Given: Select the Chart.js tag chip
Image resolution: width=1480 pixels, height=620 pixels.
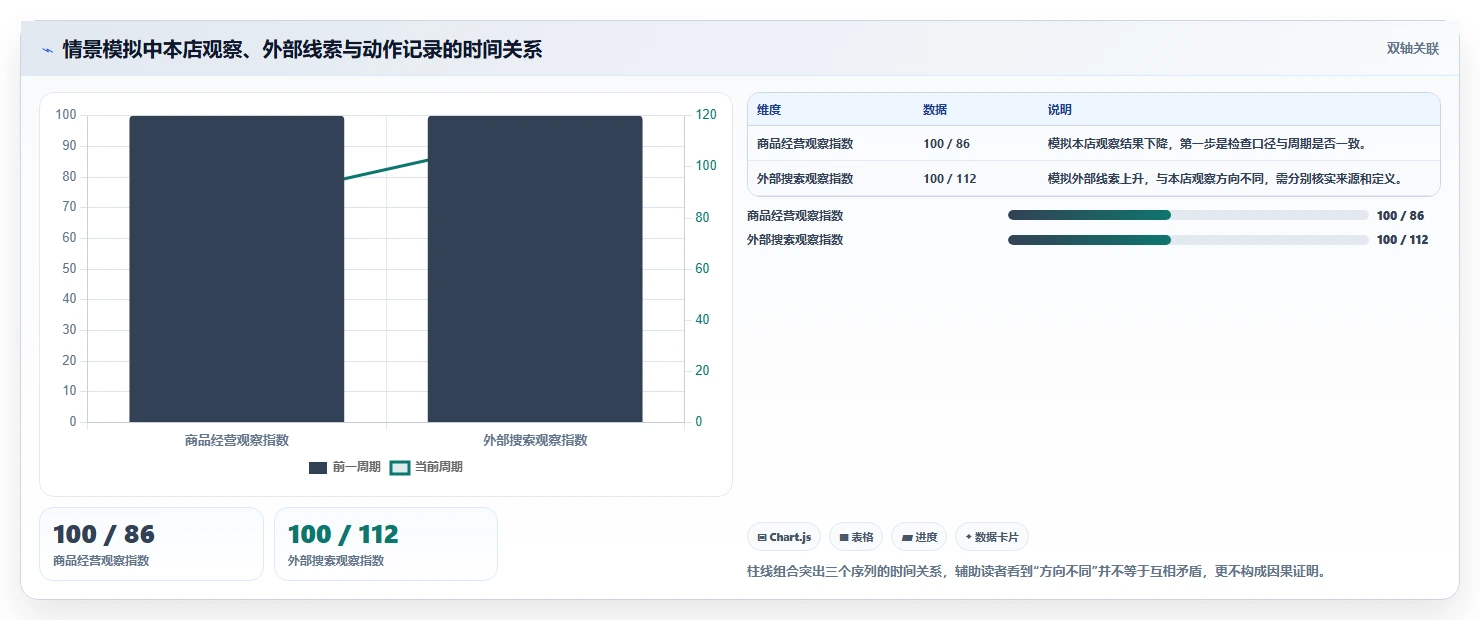Looking at the screenshot, I should 784,537.
